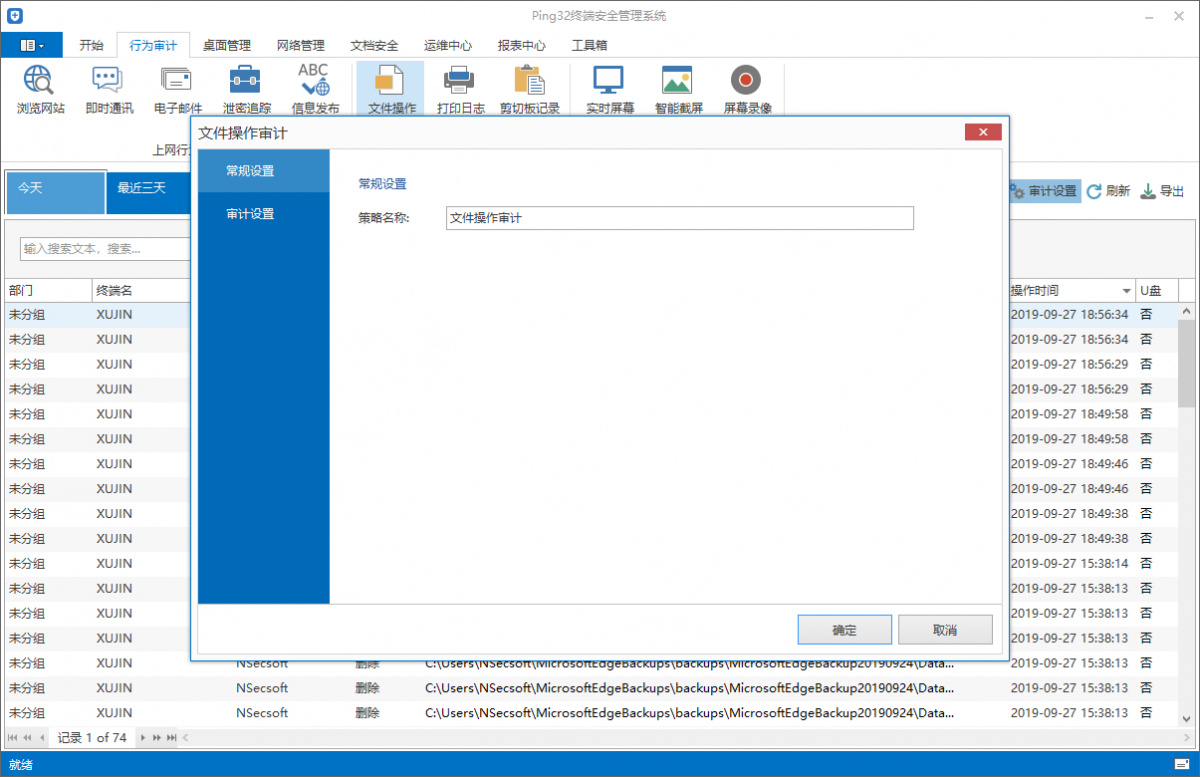The height and width of the screenshot is (777, 1200).
Task: Sort by the 部门 column header
Action: coord(48,290)
